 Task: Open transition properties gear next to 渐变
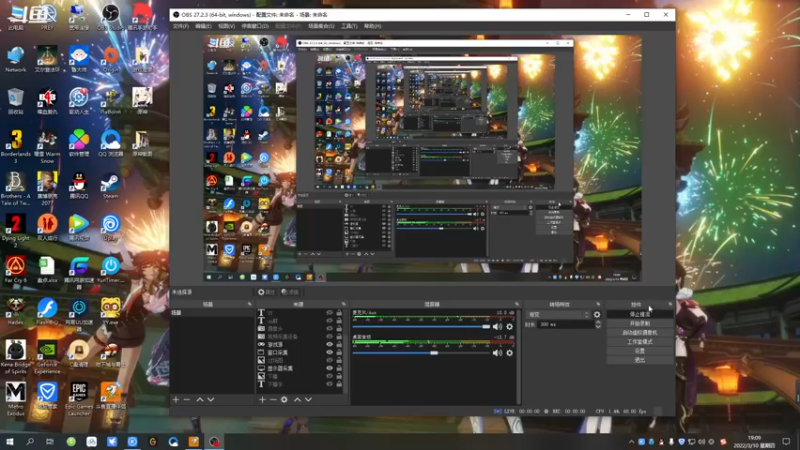(x=597, y=315)
